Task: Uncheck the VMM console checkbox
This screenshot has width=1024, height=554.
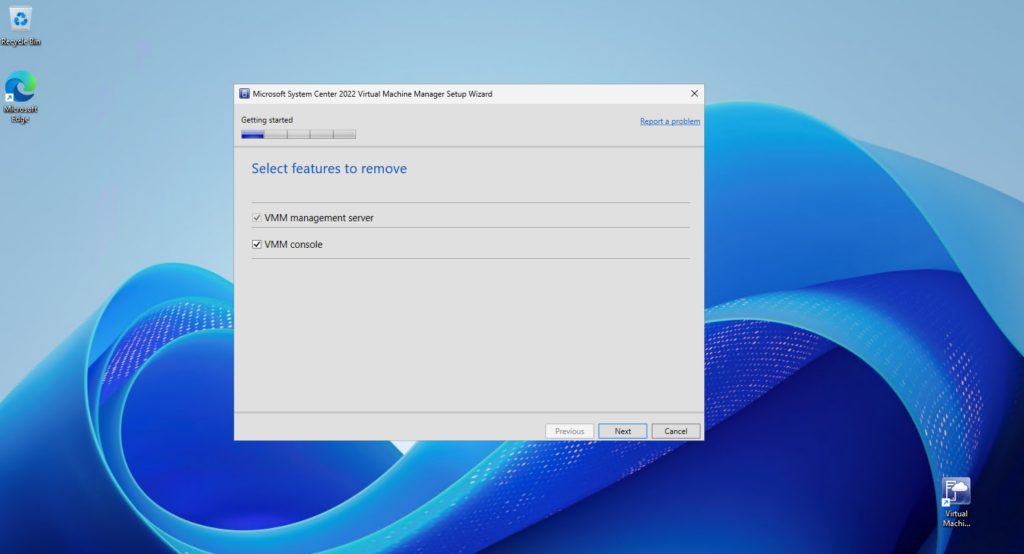Action: click(x=257, y=244)
